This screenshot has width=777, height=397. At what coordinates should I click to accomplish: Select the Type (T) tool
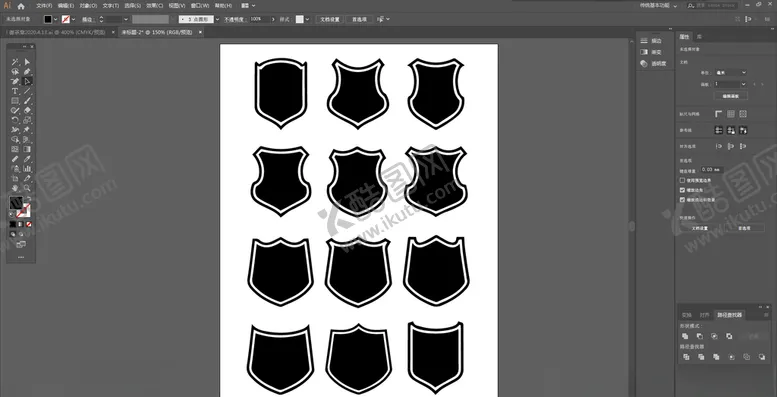(x=15, y=91)
